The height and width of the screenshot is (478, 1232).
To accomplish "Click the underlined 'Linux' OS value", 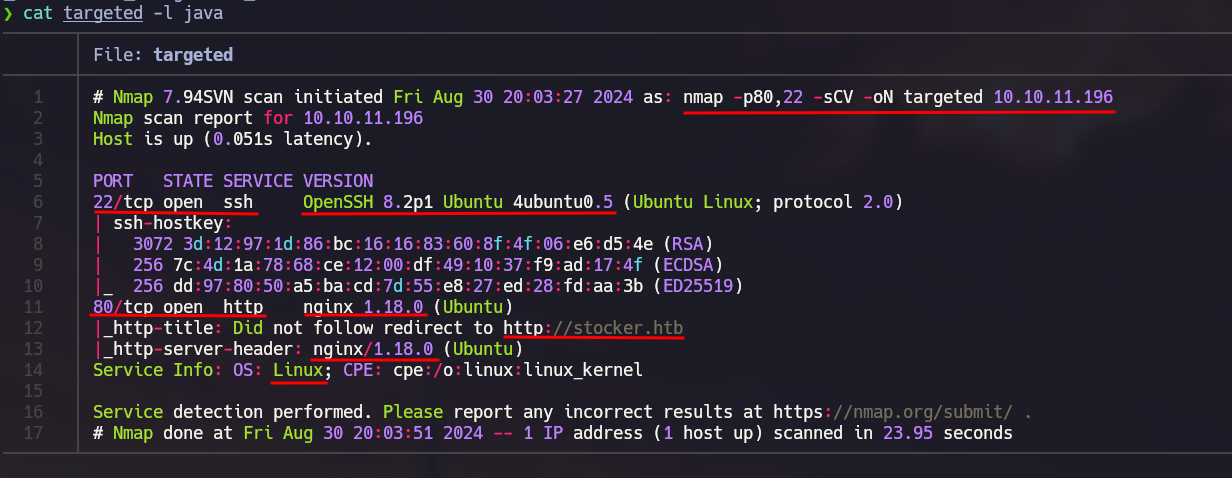I will pyautogui.click(x=297, y=369).
